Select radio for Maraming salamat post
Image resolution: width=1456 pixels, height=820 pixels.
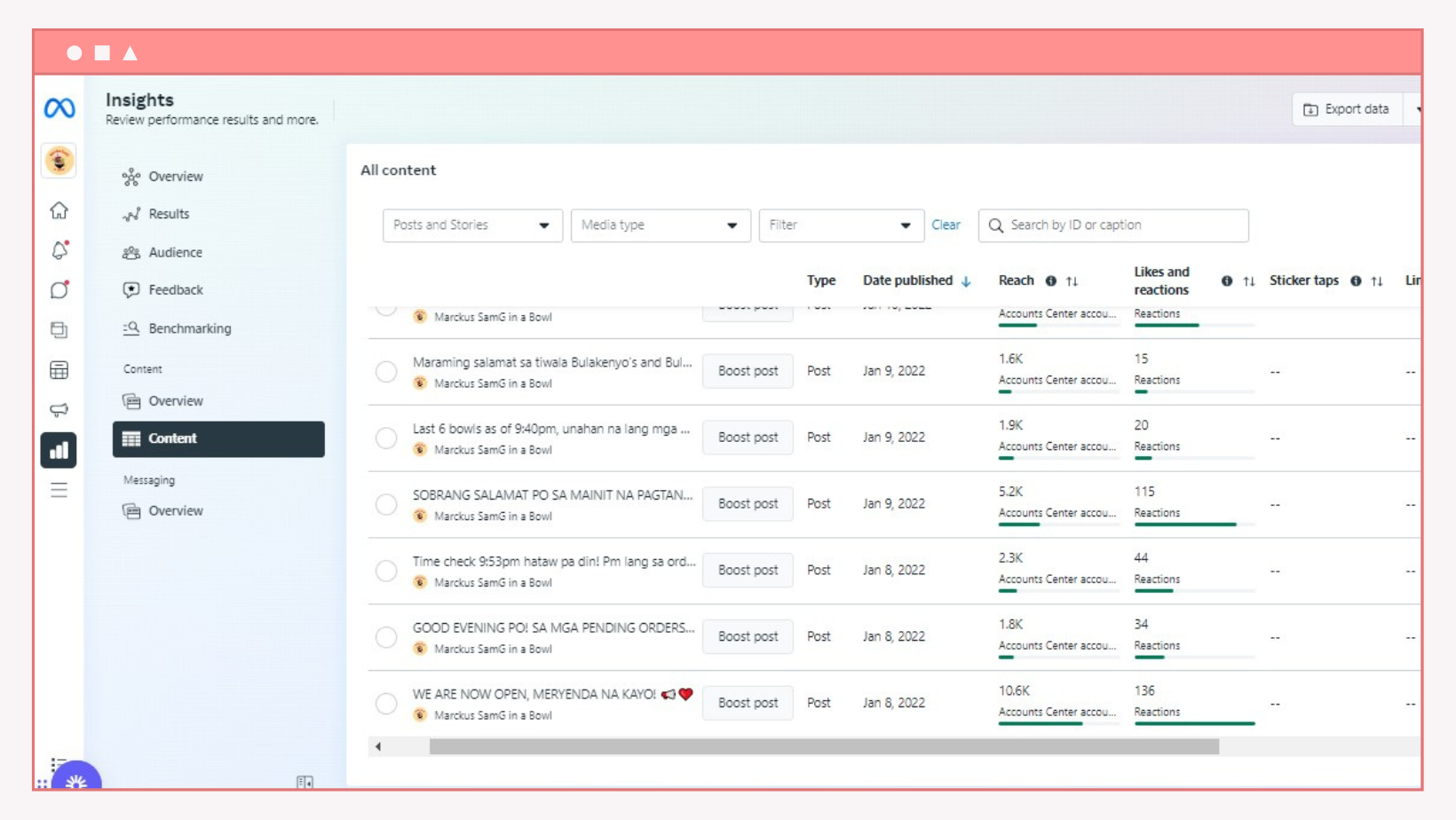tap(386, 372)
